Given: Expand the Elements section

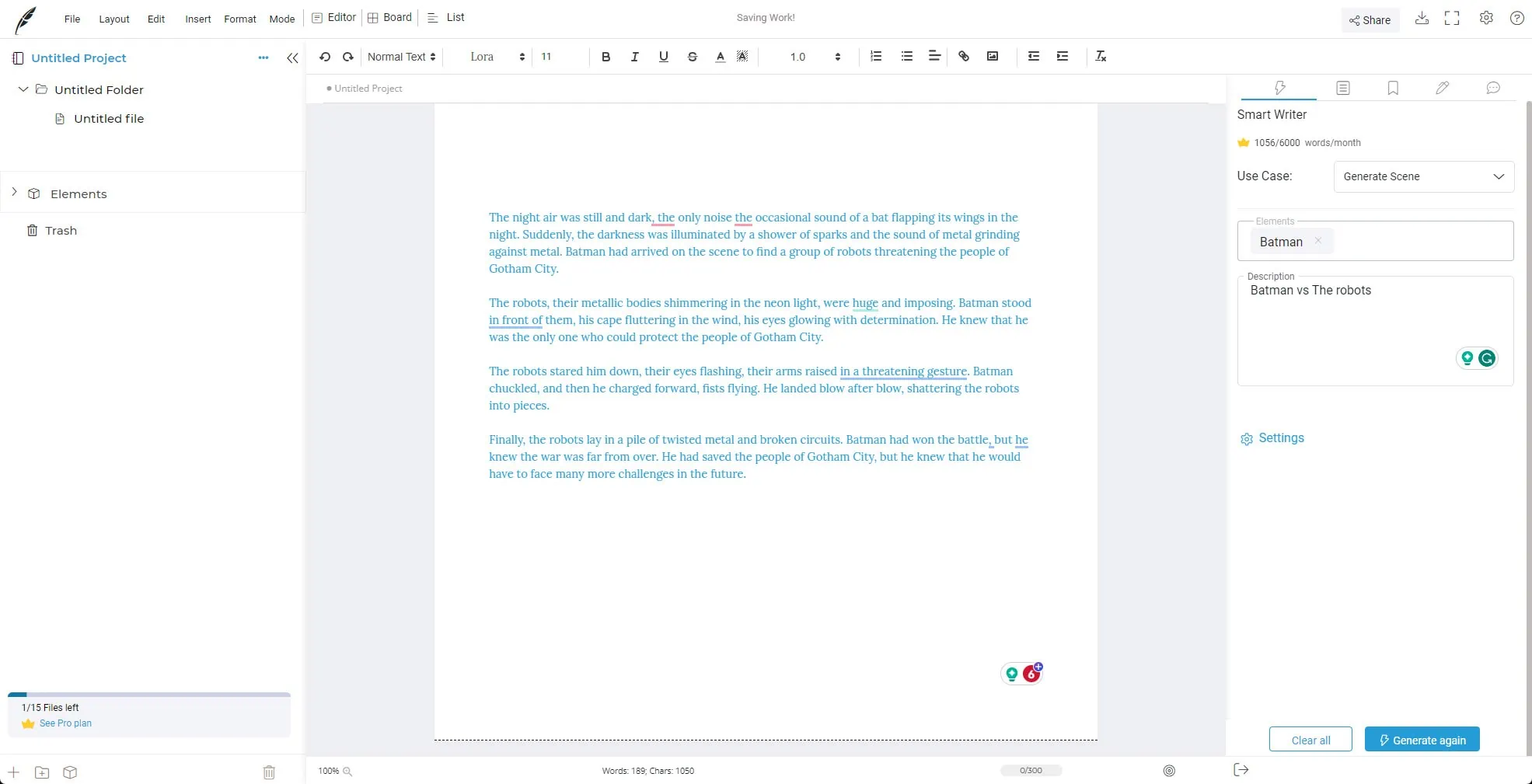Looking at the screenshot, I should (x=14, y=193).
